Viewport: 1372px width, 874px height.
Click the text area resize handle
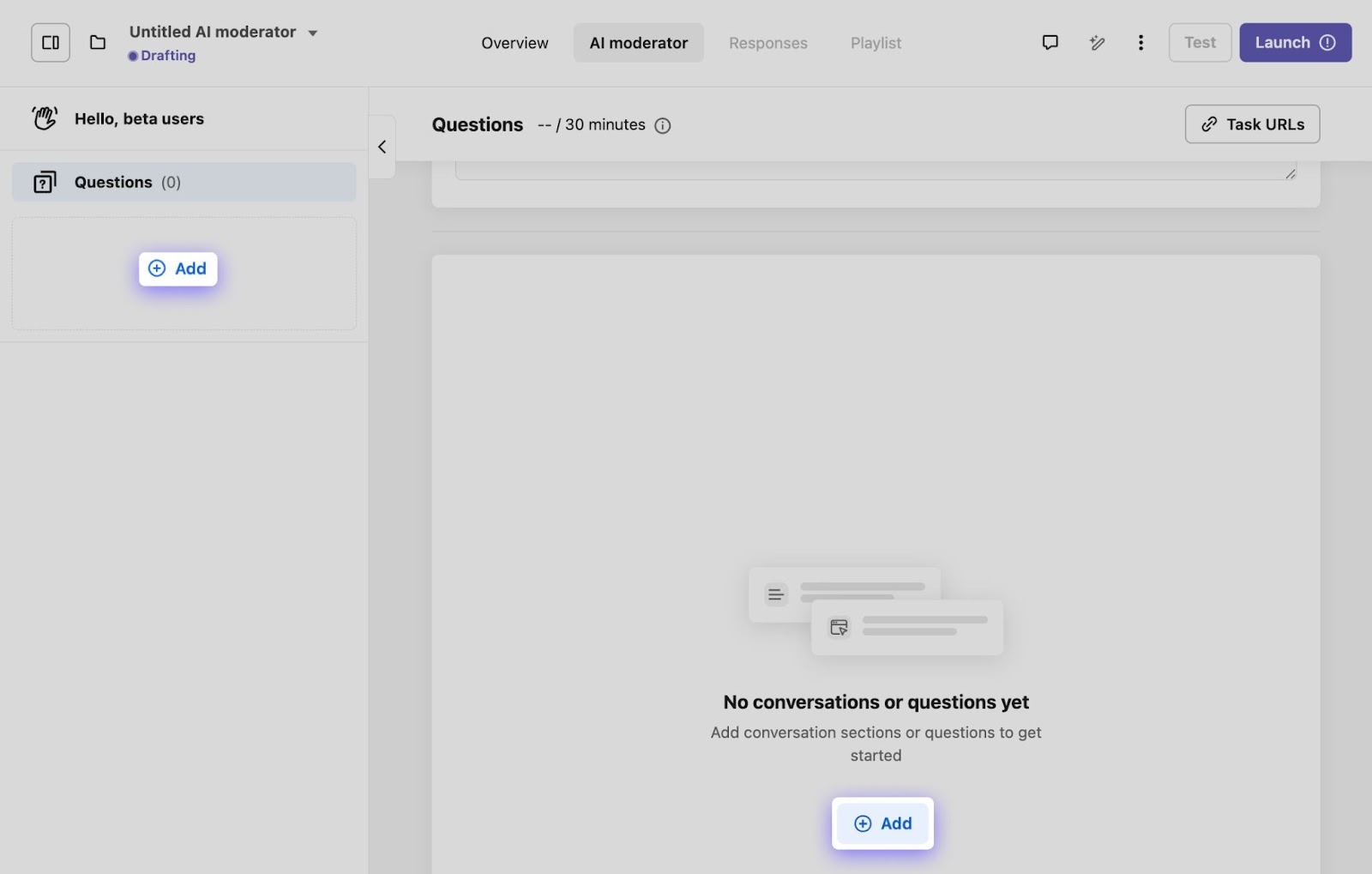pos(1290,173)
